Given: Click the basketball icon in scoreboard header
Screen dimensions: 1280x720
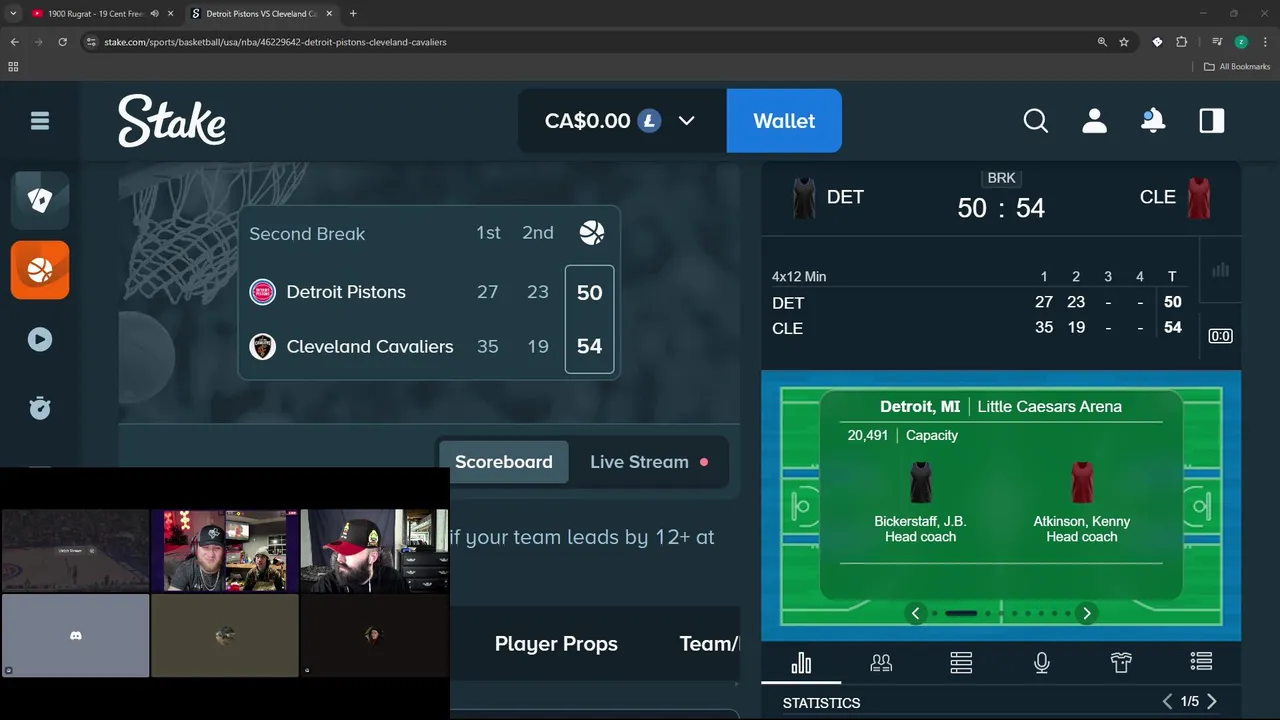Looking at the screenshot, I should point(592,233).
